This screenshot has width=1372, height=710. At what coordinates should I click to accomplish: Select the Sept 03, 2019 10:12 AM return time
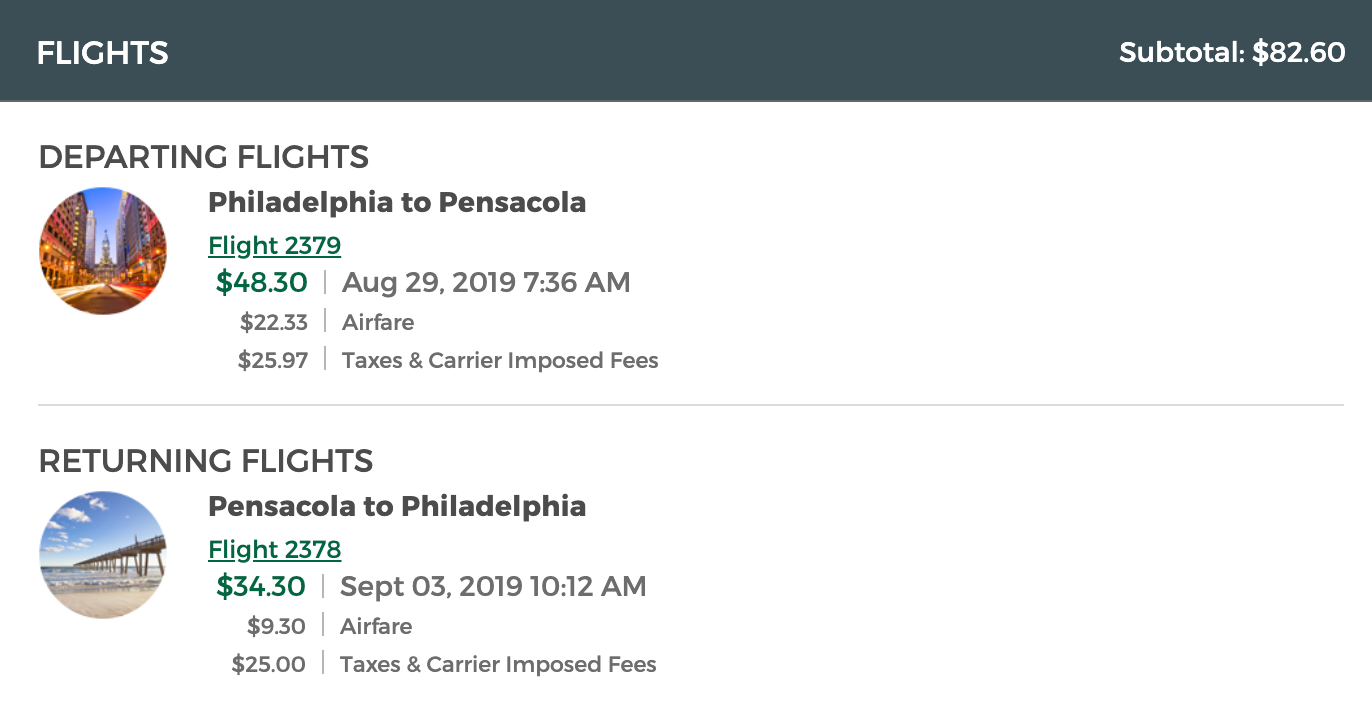coord(493,586)
